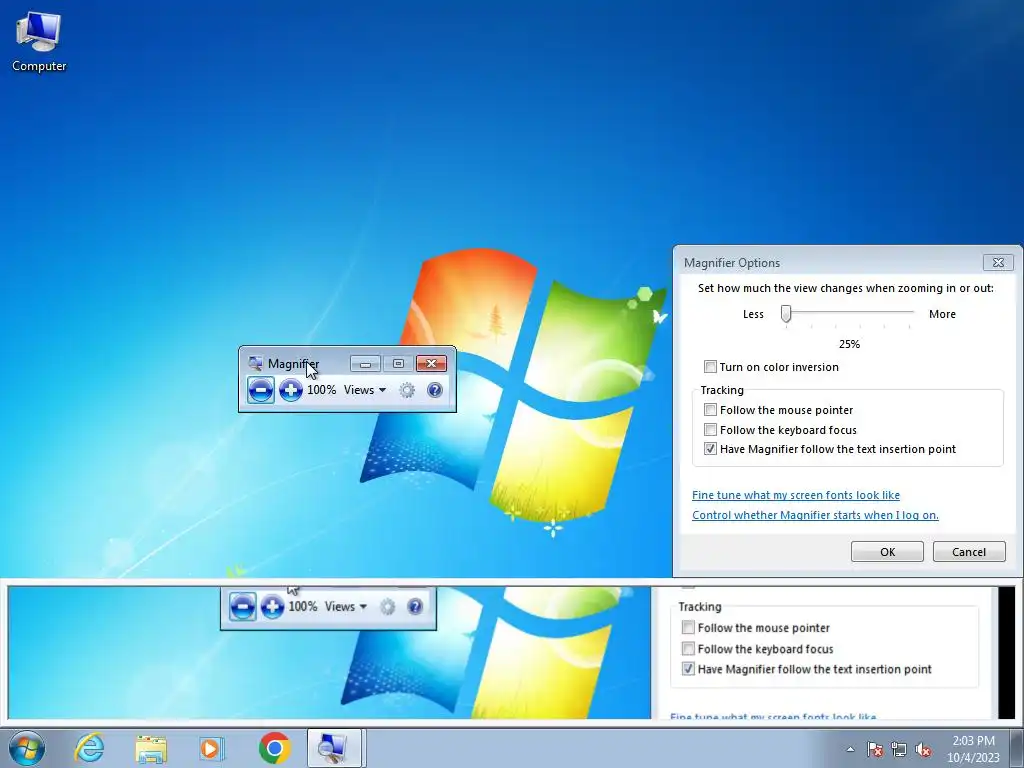This screenshot has width=1024, height=768.
Task: Select the Computer desktop icon
Action: click(39, 42)
